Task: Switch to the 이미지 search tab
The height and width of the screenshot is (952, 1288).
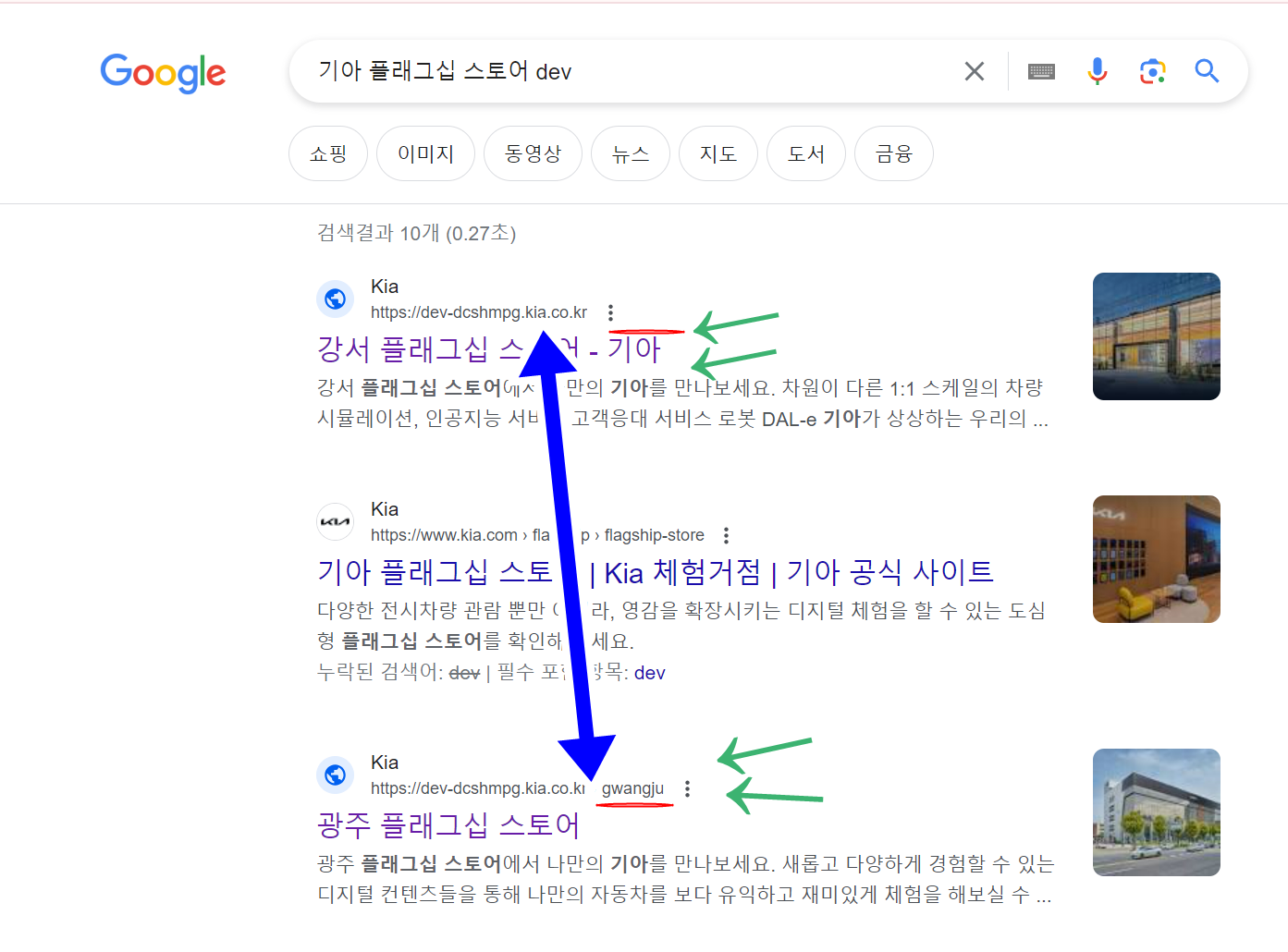Action: [425, 153]
